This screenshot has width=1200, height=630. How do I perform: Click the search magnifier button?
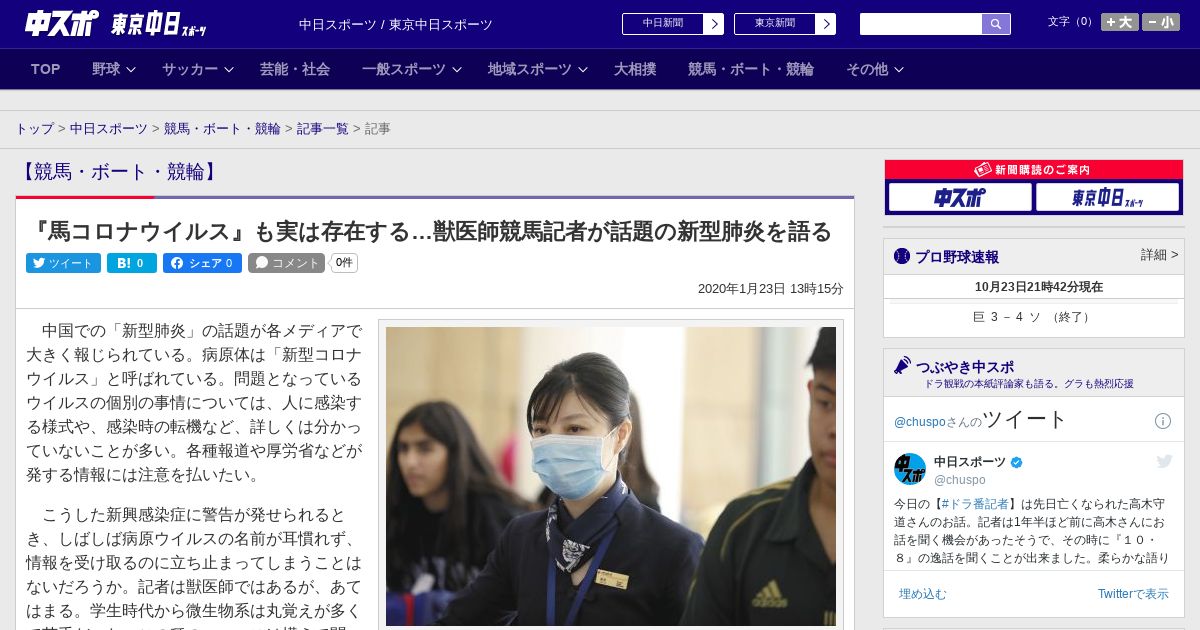996,24
